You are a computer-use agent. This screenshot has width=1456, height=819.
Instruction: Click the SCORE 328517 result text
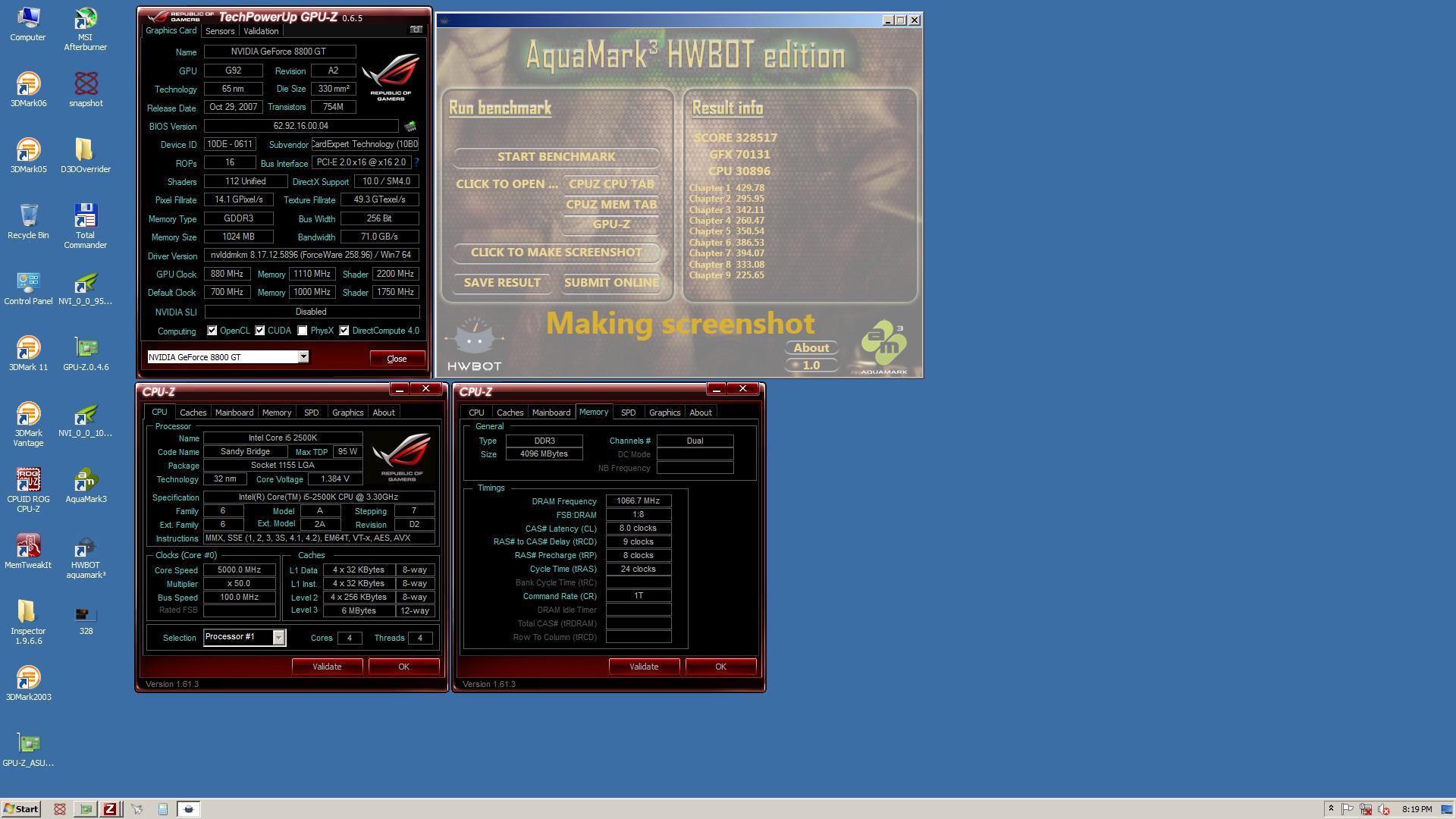(x=735, y=138)
